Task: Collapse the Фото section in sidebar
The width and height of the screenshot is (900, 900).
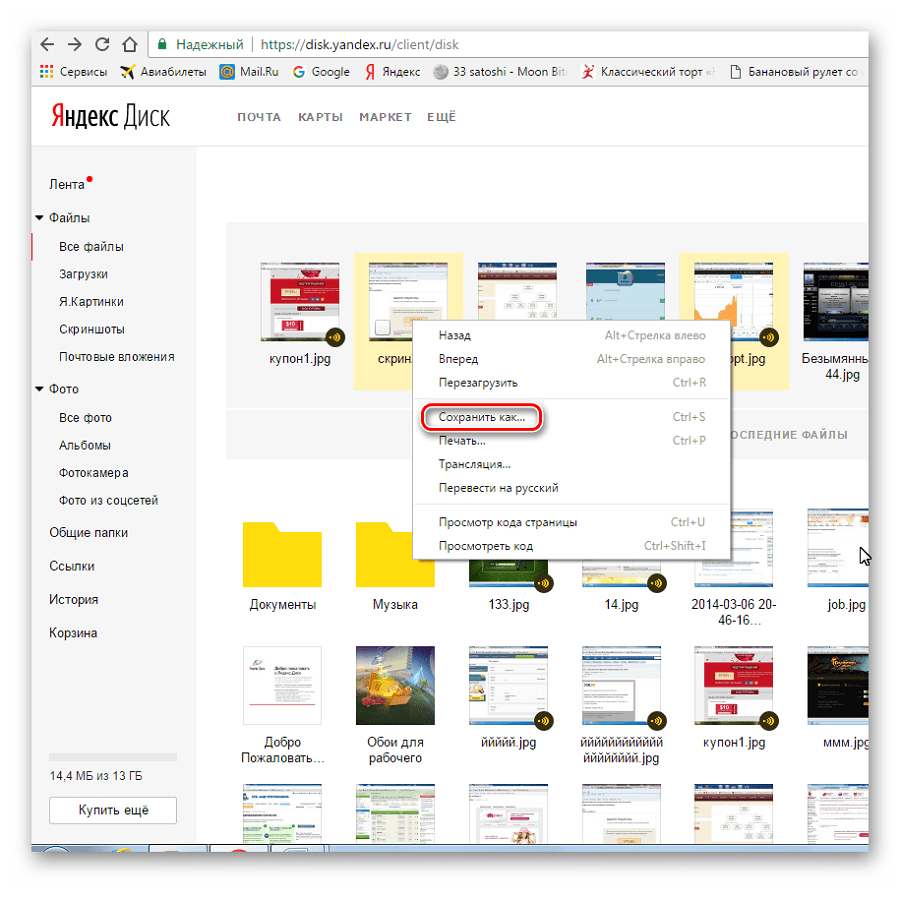Action: click(x=40, y=389)
